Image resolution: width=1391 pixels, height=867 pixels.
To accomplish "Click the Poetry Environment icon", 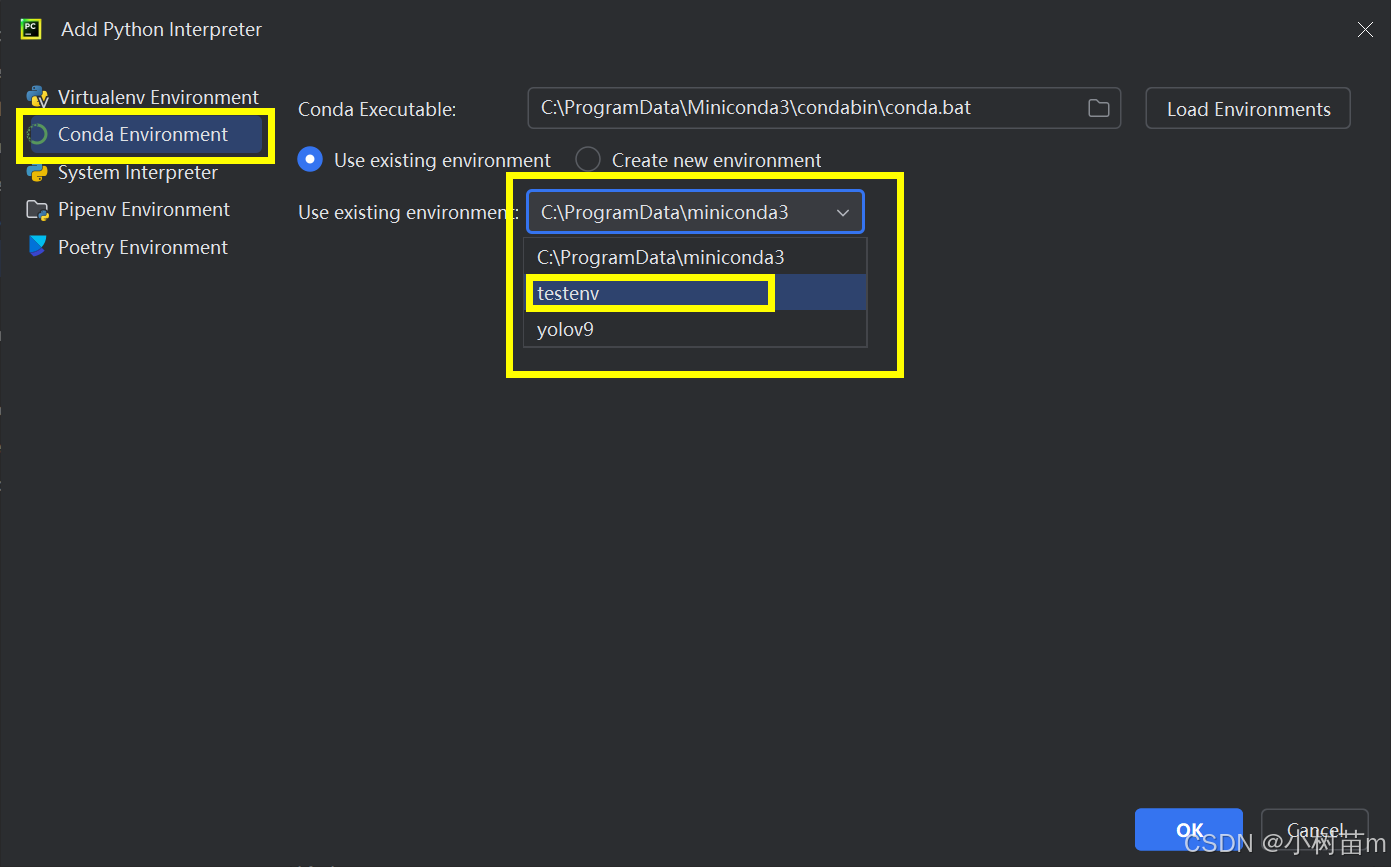I will click(x=38, y=247).
